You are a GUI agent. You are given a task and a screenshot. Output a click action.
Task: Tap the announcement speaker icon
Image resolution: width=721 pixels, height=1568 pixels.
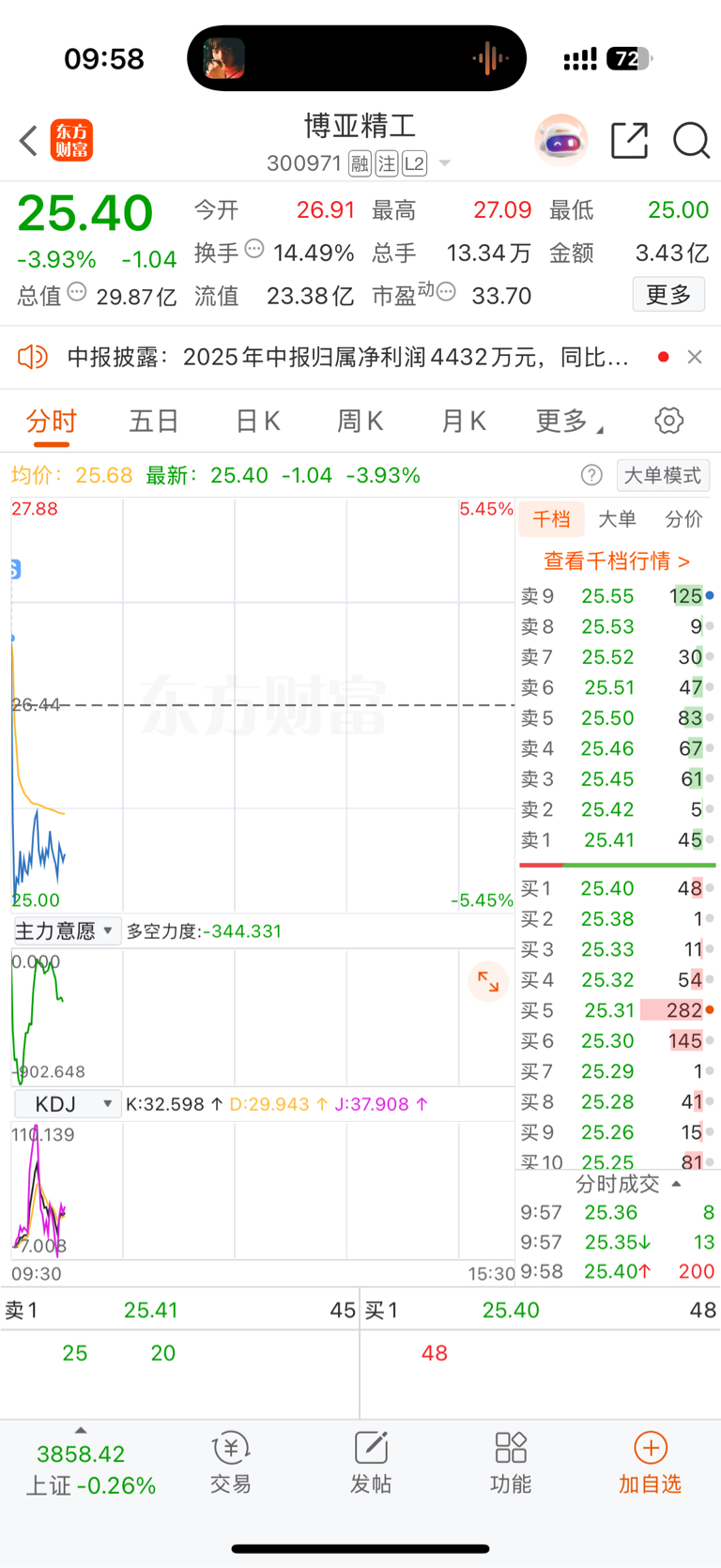click(x=33, y=357)
